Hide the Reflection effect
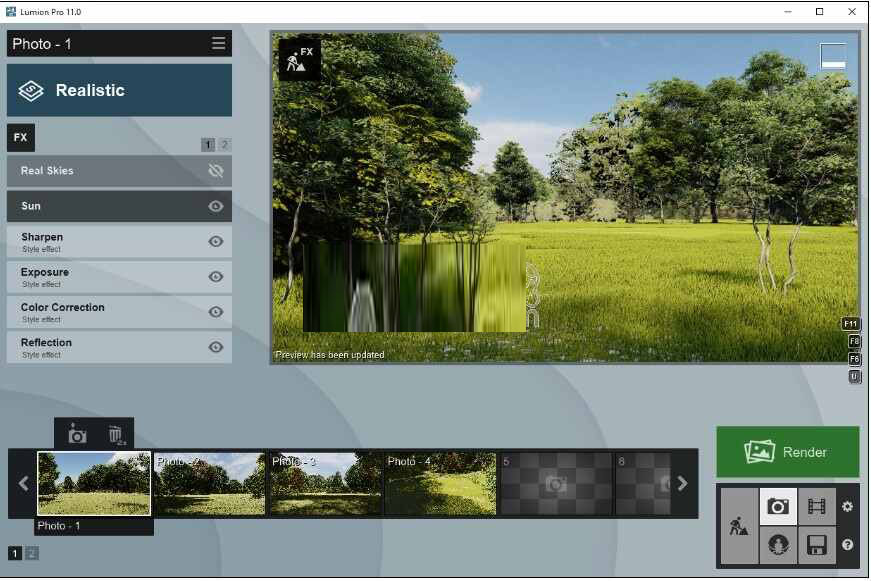 click(x=215, y=347)
